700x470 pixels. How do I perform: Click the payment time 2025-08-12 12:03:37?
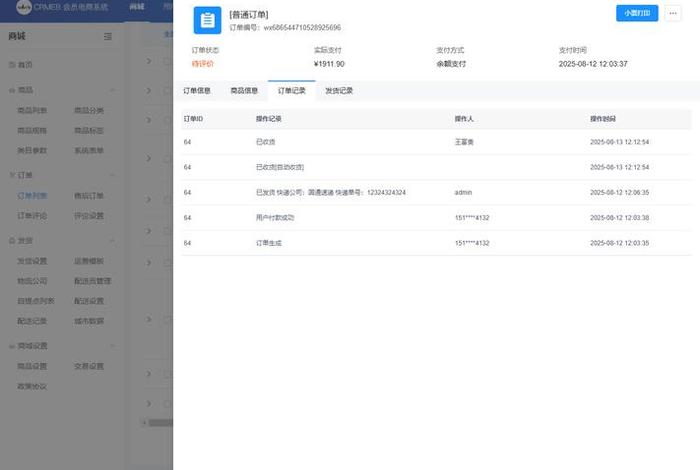point(593,64)
